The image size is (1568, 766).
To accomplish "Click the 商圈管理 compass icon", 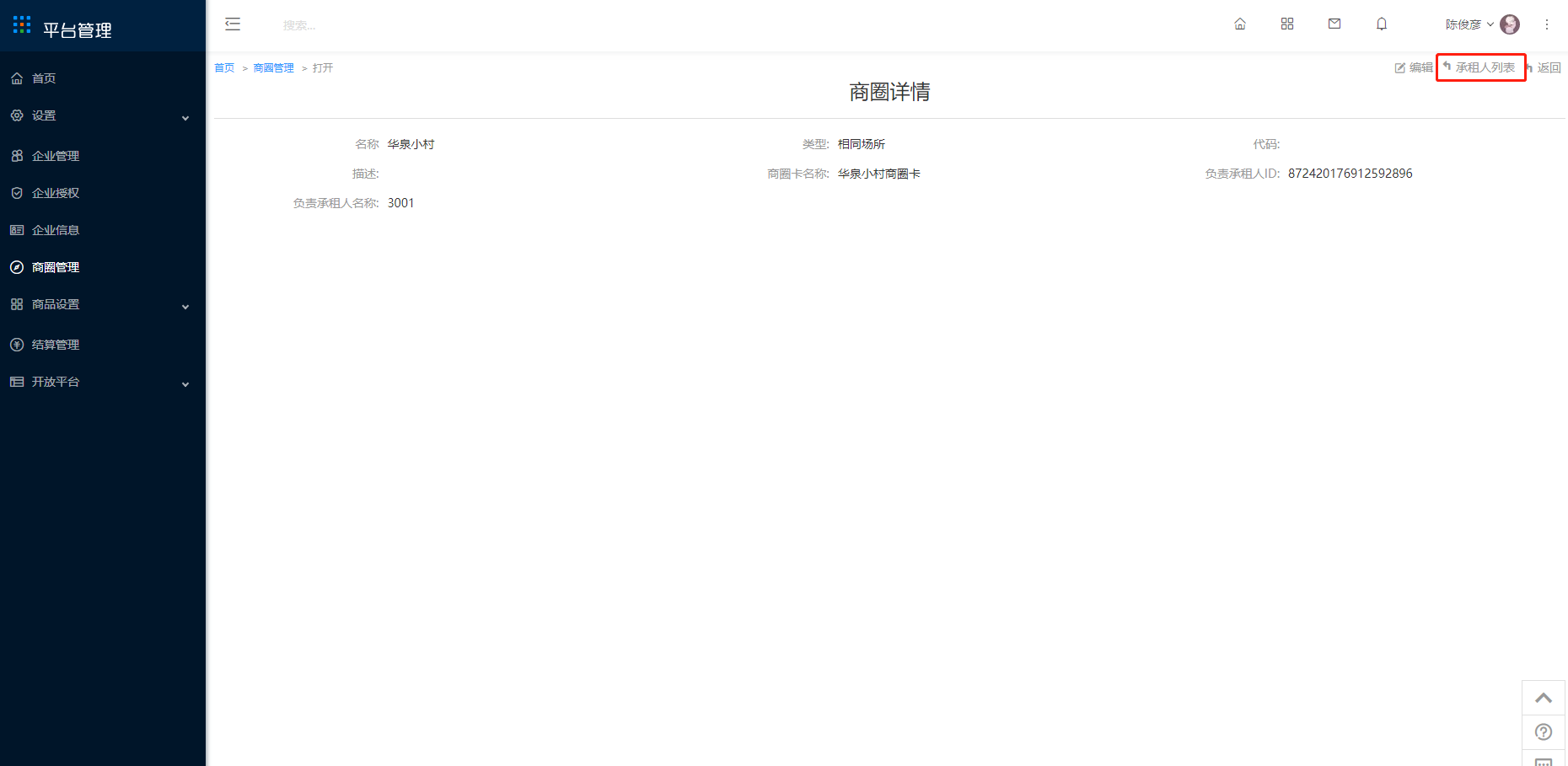I will (17, 267).
